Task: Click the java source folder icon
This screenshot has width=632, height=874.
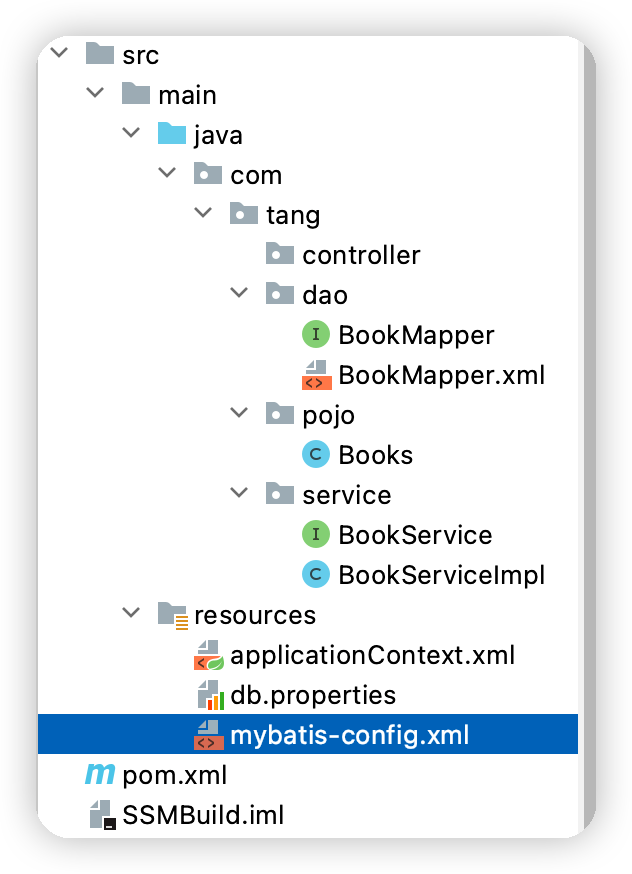Action: pos(171,134)
